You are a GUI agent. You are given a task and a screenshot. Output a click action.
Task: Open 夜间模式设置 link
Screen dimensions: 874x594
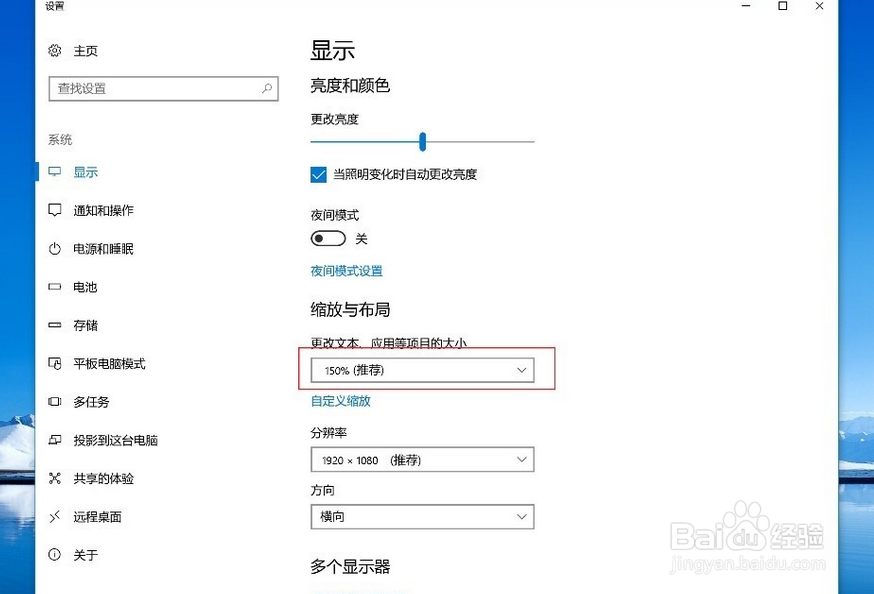(x=346, y=271)
